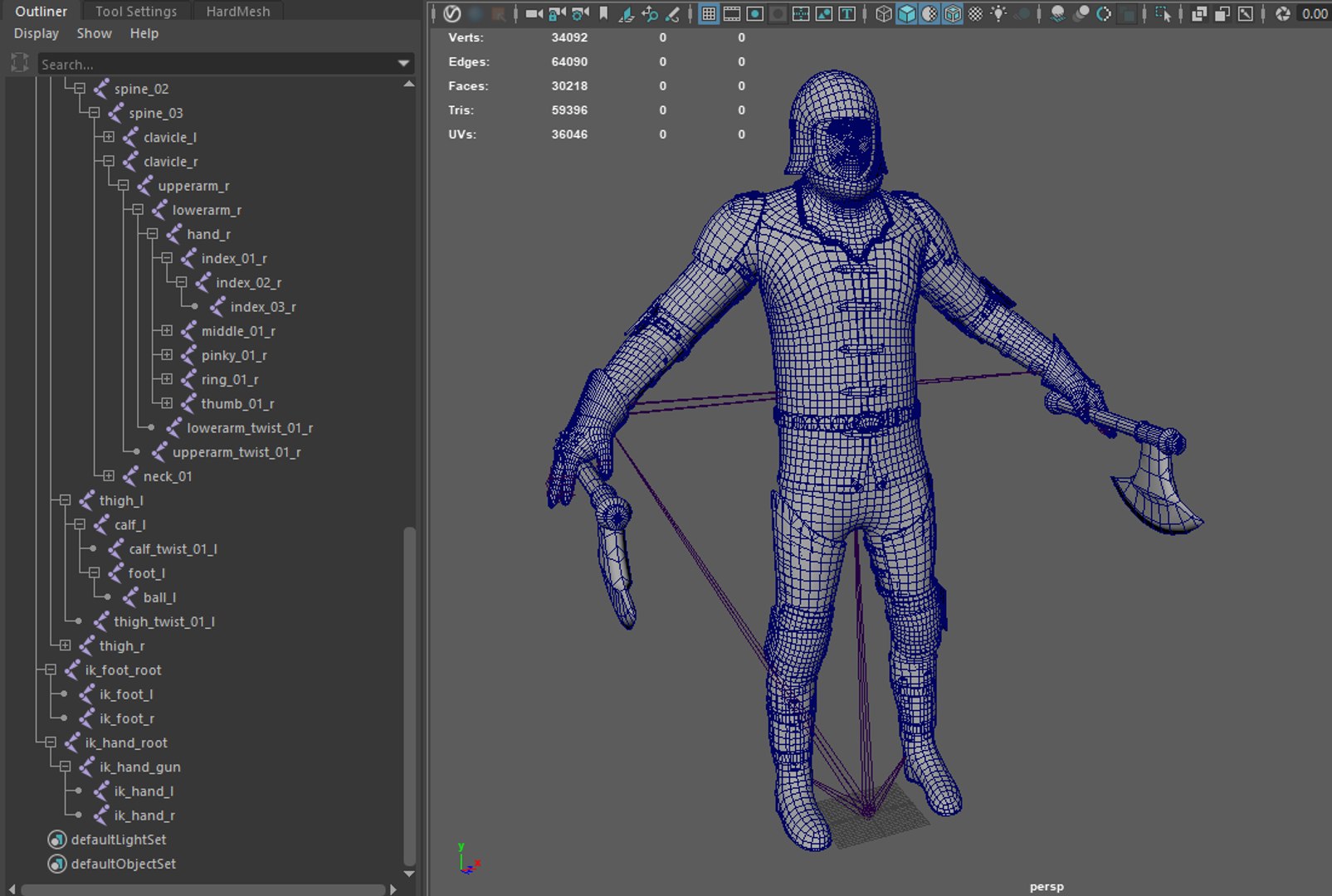The width and height of the screenshot is (1332, 896).
Task: Expand the clavicle_l joint node
Action: point(109,136)
